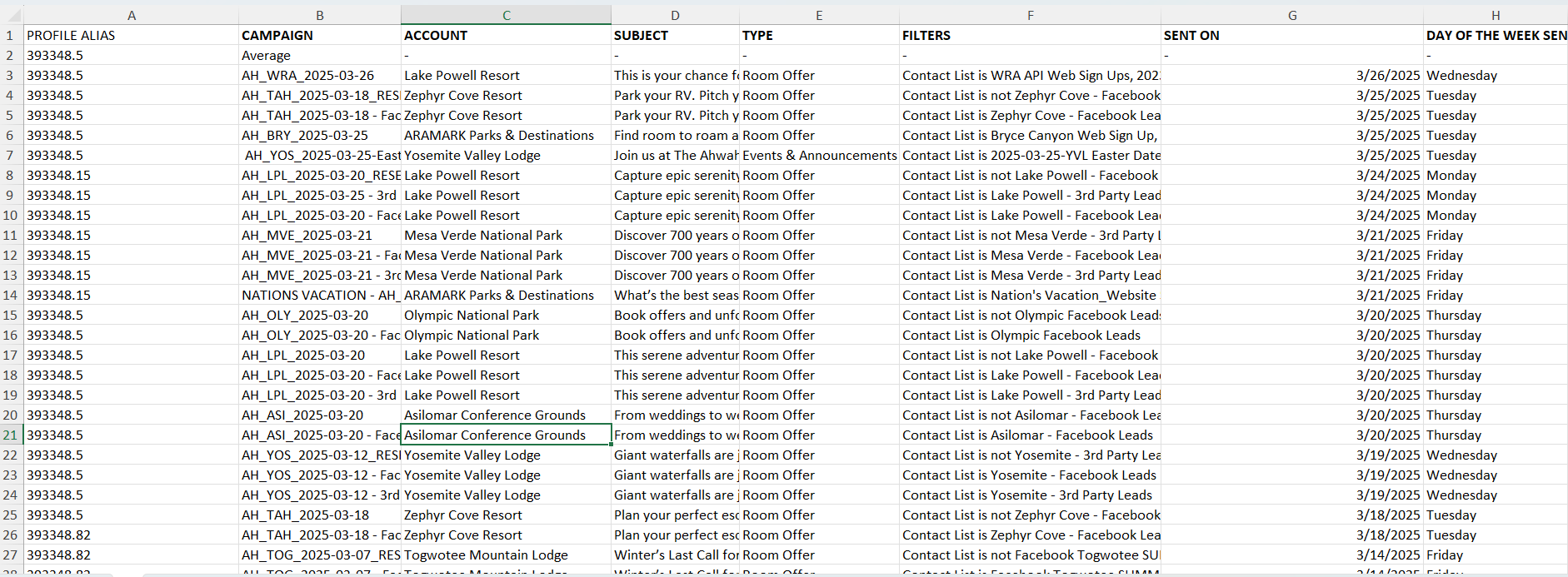
Task: Select filter 'Contact List is Nation's Vacation_Website'
Action: tap(1030, 295)
